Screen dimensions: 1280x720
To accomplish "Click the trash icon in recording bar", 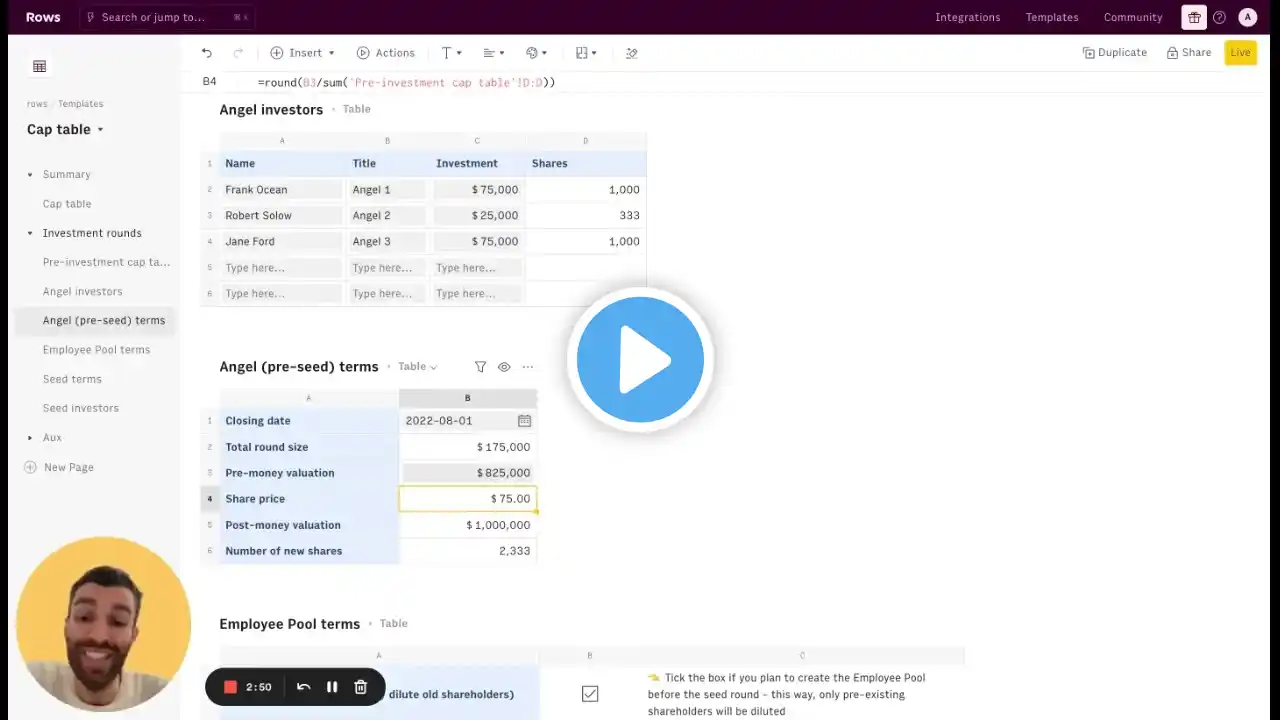I will pyautogui.click(x=361, y=687).
